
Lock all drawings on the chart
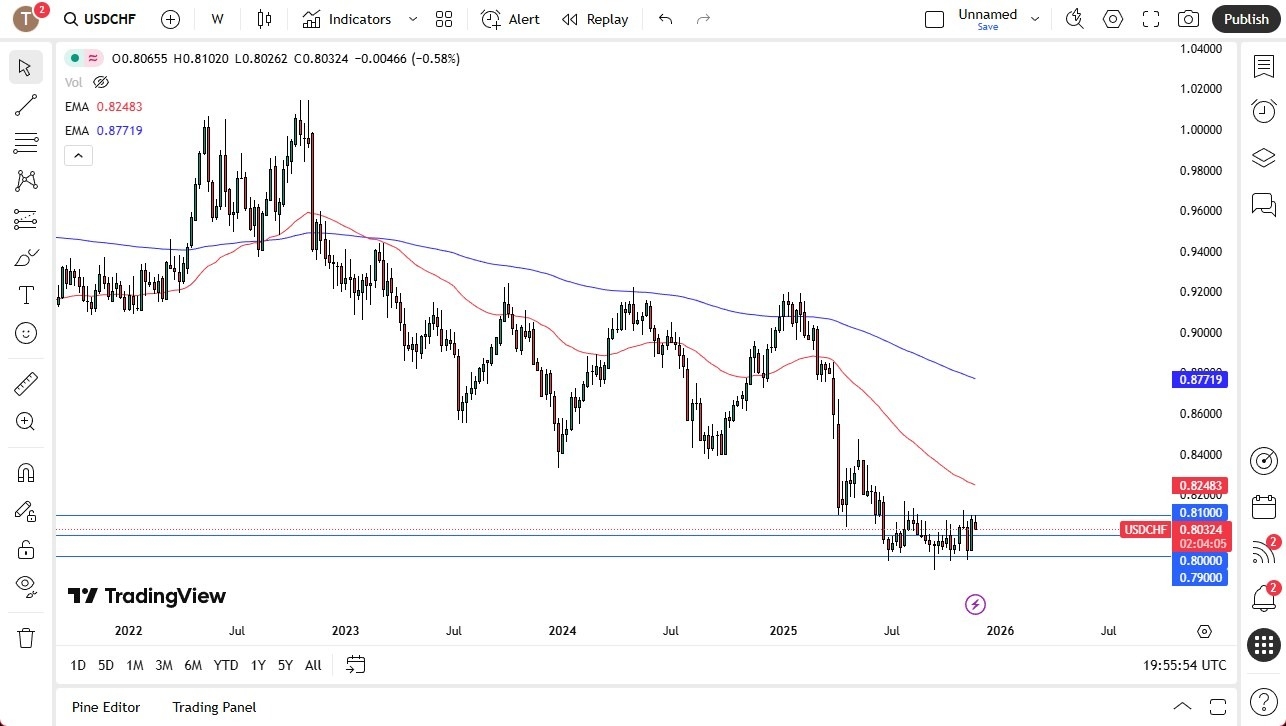point(26,549)
